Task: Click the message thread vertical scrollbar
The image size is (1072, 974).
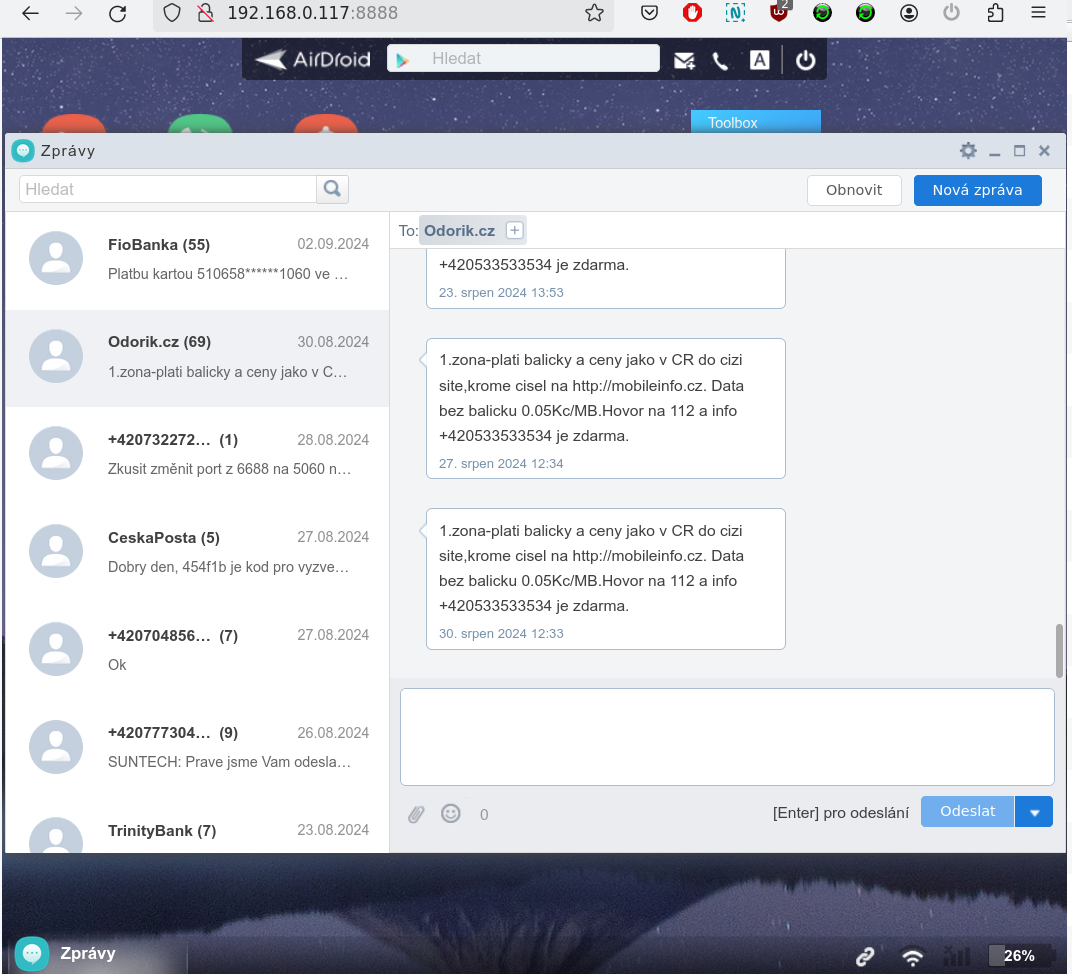Action: tap(1059, 650)
